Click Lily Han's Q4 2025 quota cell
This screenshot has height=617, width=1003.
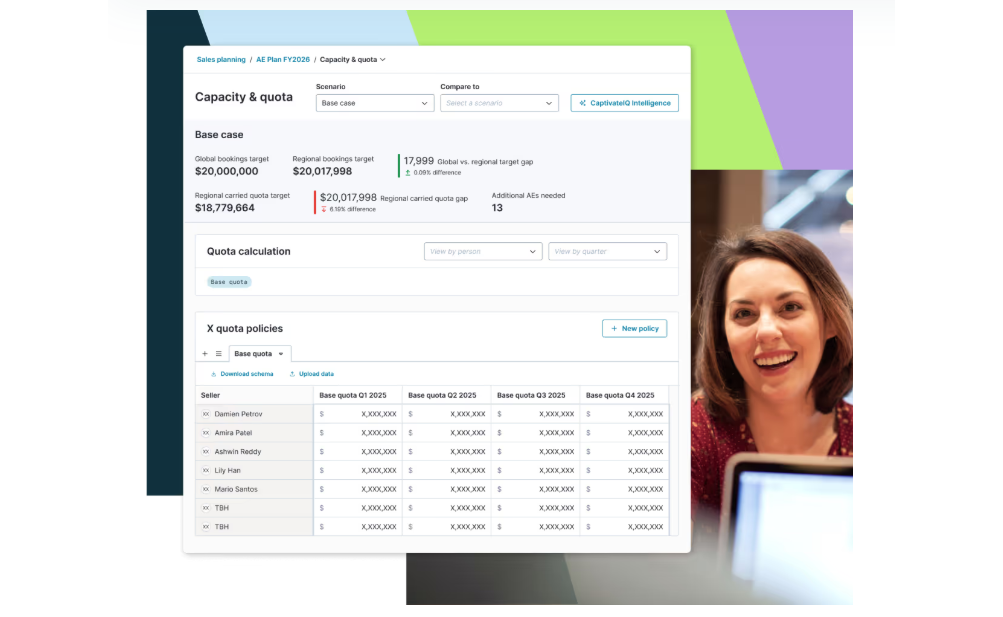click(x=624, y=471)
